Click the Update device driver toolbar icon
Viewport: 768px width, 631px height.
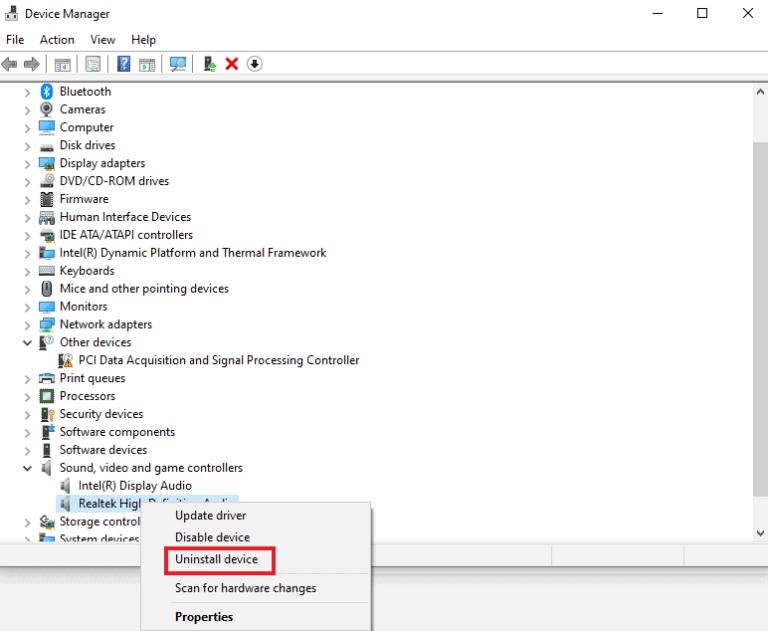[x=210, y=64]
